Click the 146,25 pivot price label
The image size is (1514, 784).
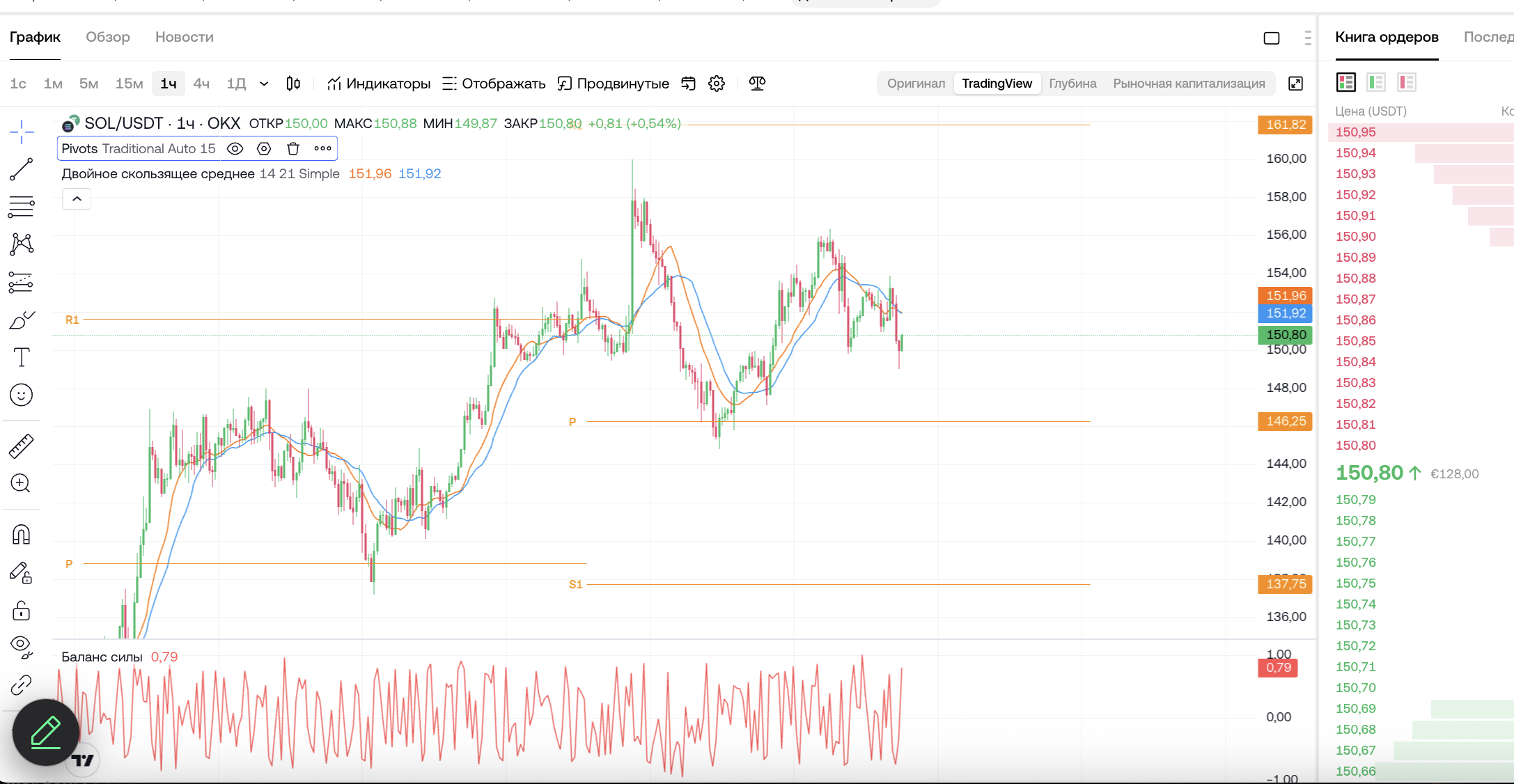pos(1285,421)
